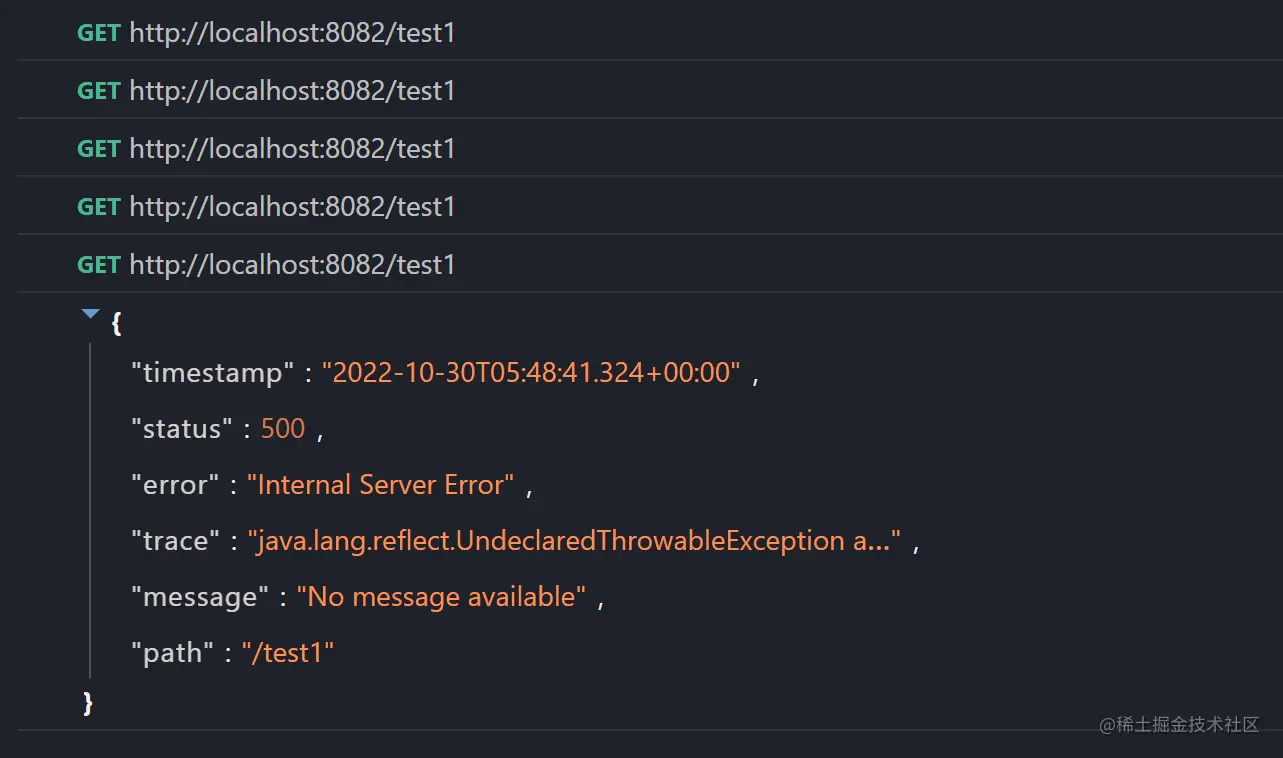Click the closing curly brace of JSON
Screen dimensions: 1283x758
[x=88, y=702]
